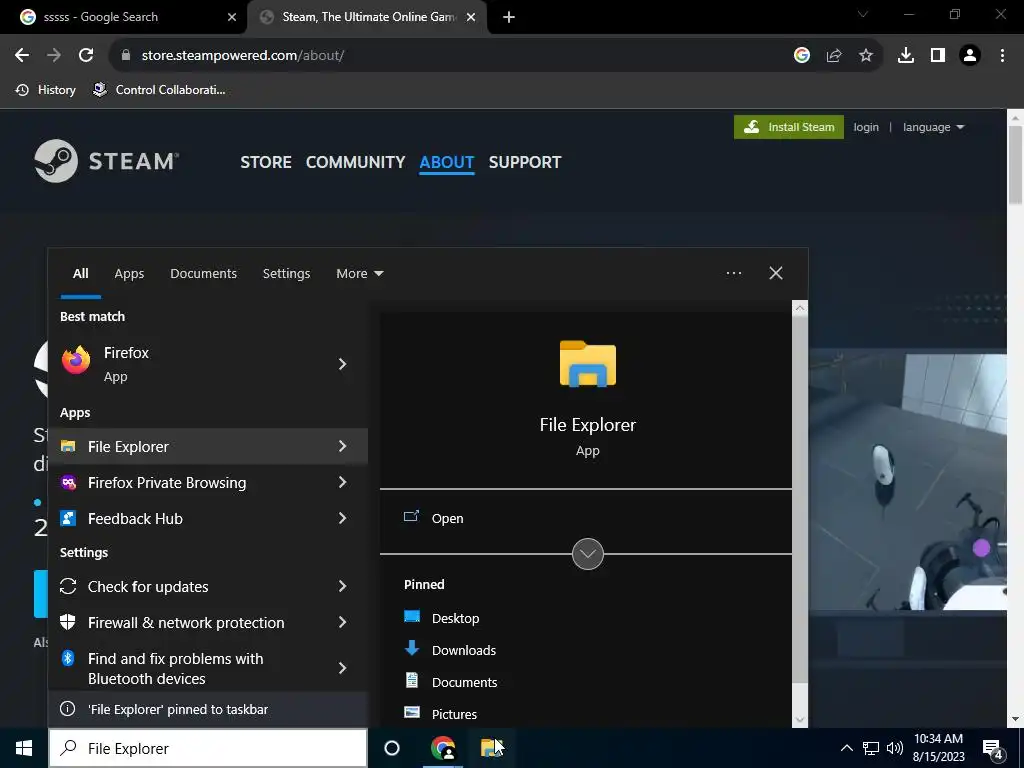Share this page icon in address bar
Image resolution: width=1024 pixels, height=768 pixels.
pyautogui.click(x=834, y=56)
